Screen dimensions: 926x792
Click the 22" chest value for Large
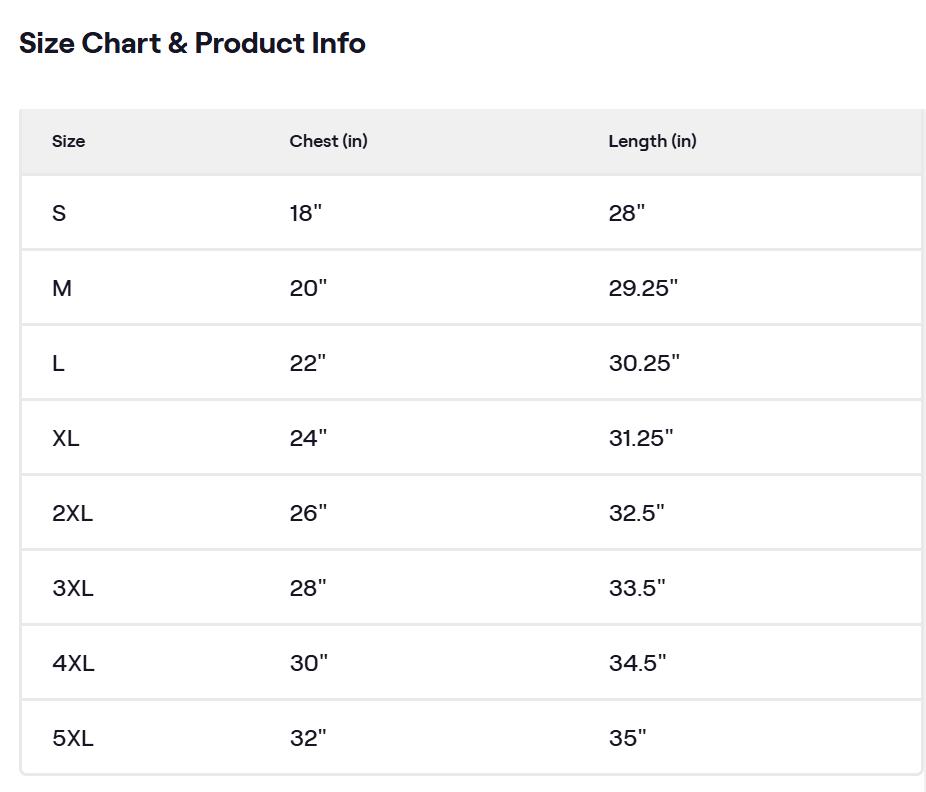pos(308,363)
